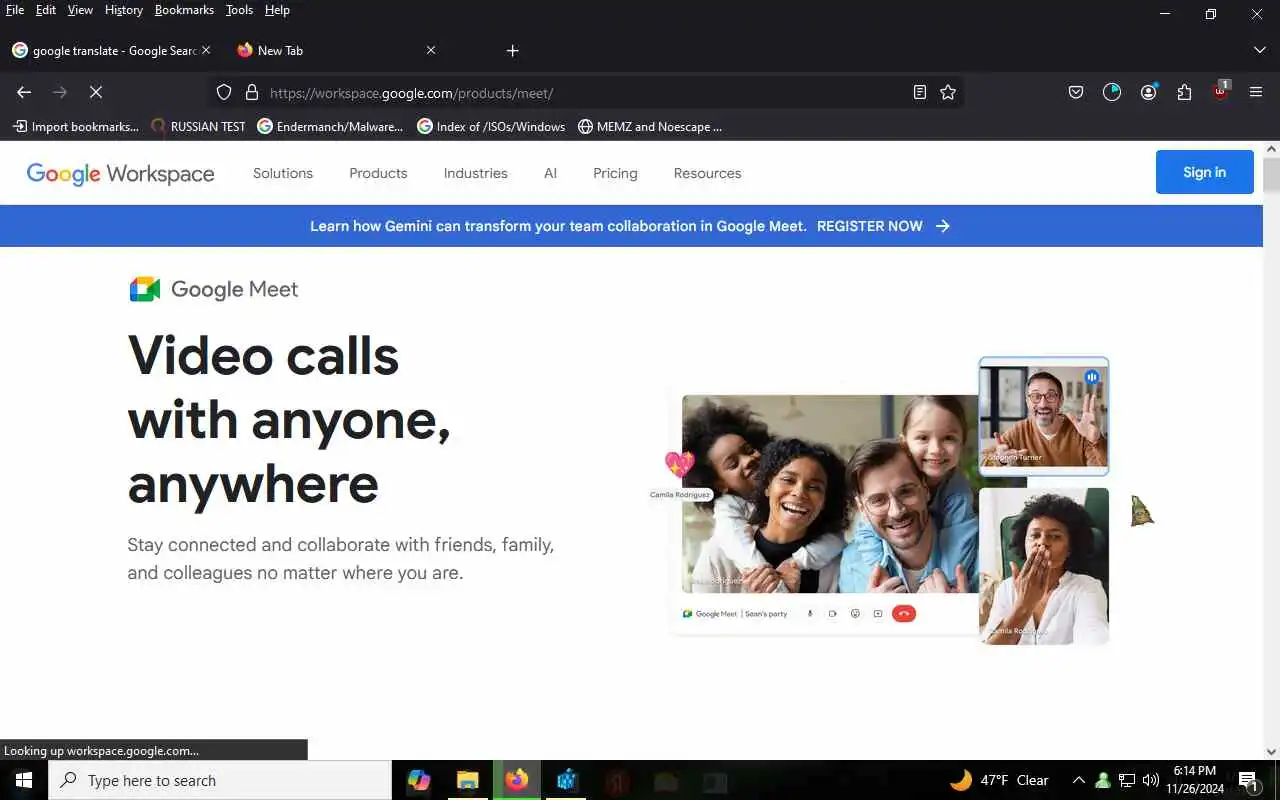Bookmark this page with the star icon
Image resolution: width=1280 pixels, height=800 pixels.
948,92
